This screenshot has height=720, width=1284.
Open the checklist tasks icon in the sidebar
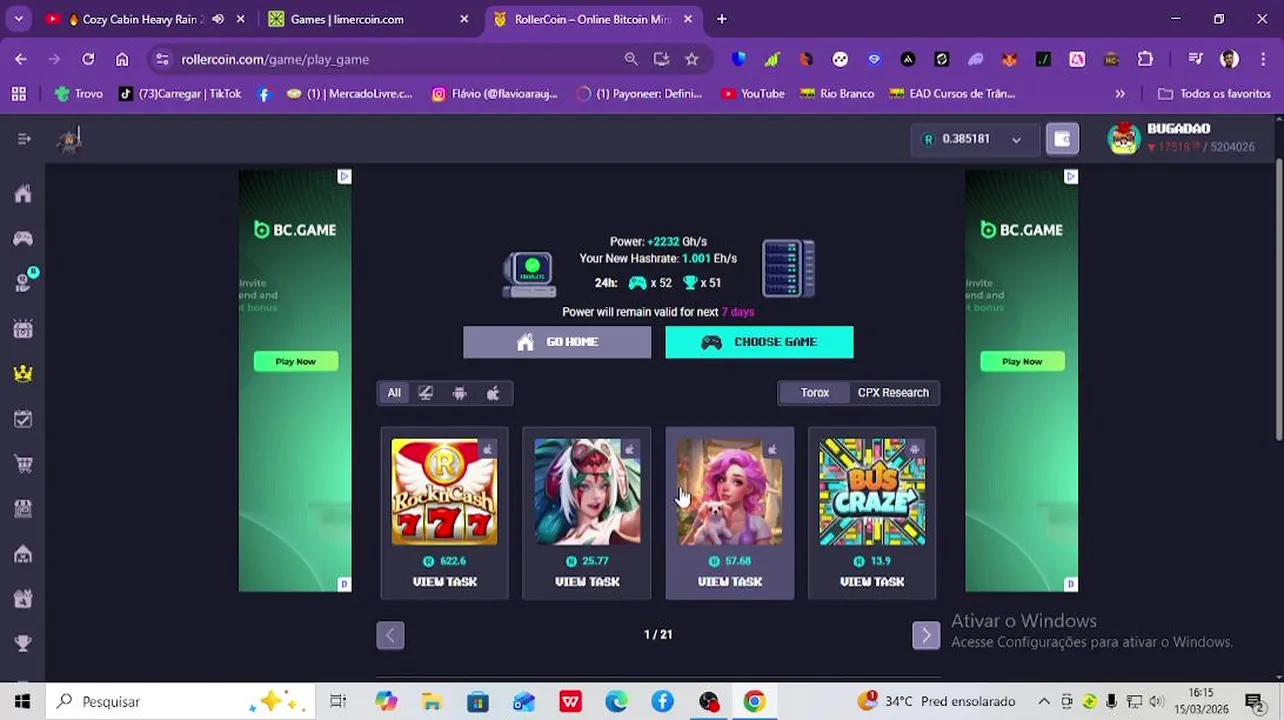[x=23, y=419]
